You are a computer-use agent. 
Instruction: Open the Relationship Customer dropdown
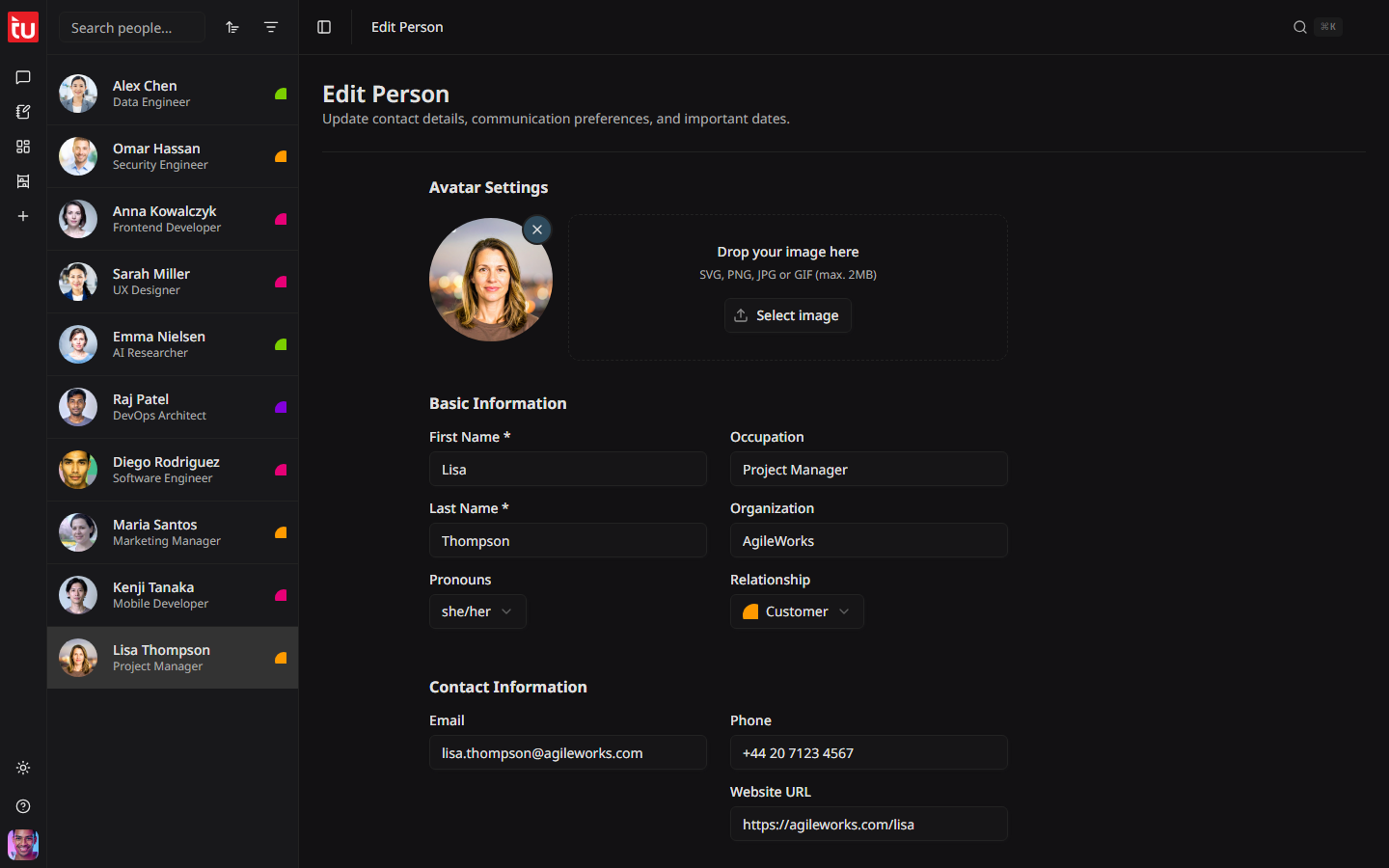(x=797, y=611)
